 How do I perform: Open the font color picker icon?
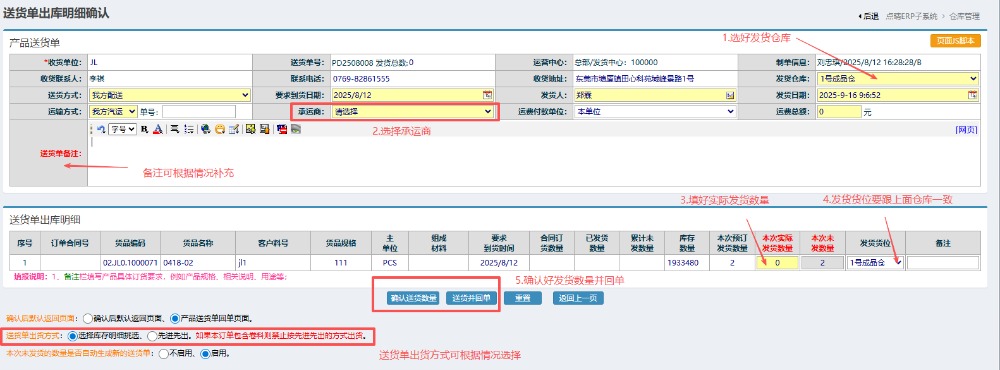pos(158,129)
